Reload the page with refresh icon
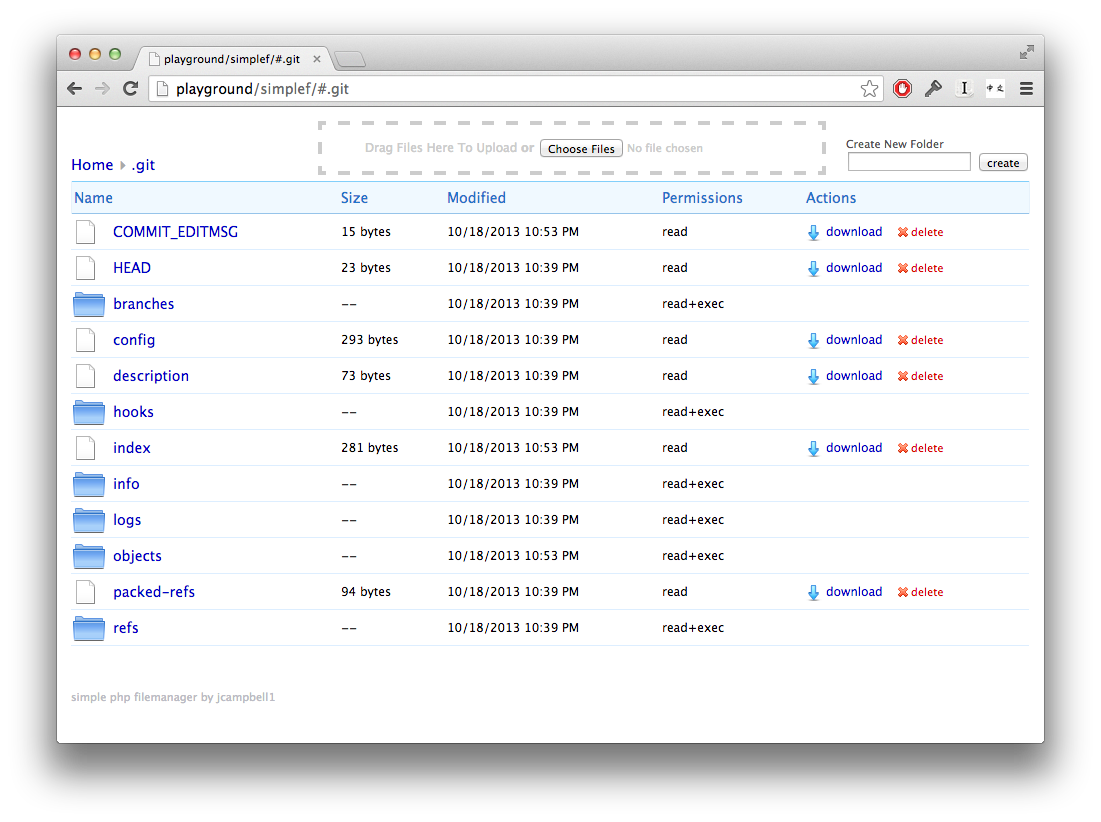The width and height of the screenshot is (1101, 822). coord(131,88)
